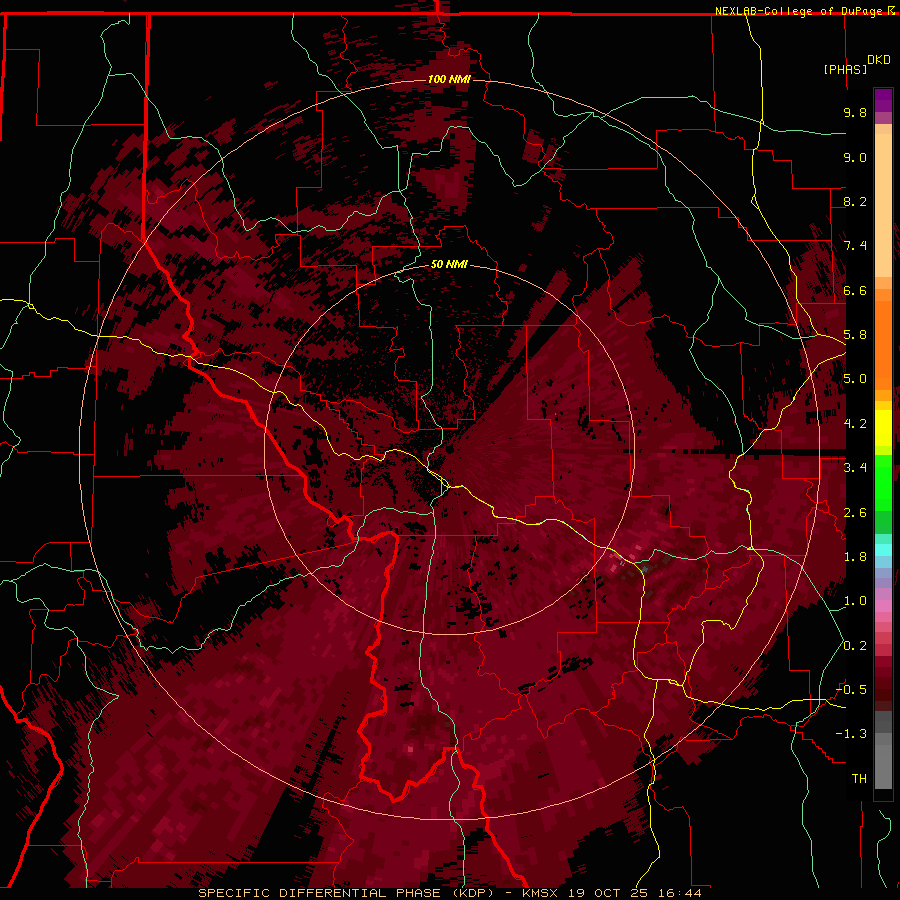Click the 16:44 timestamp
Viewport: 900px width, 900px height.
[x=680, y=893]
